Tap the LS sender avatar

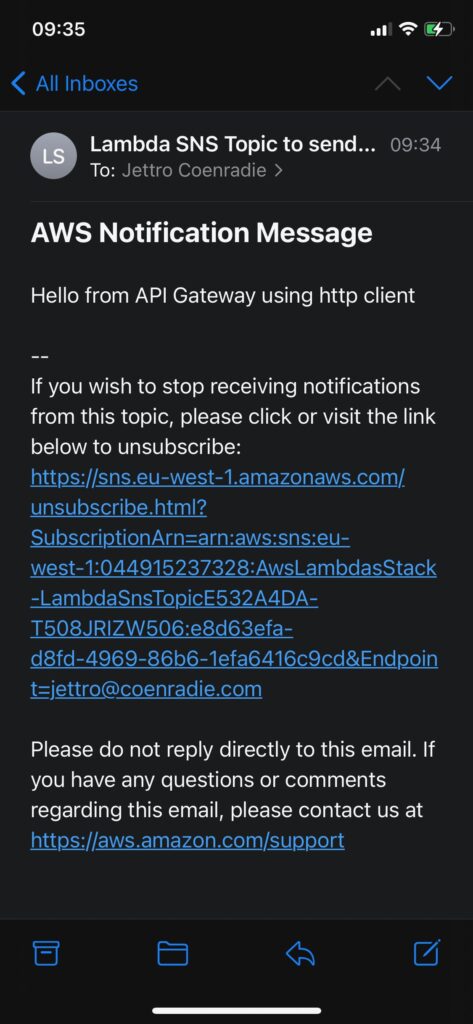click(x=54, y=155)
